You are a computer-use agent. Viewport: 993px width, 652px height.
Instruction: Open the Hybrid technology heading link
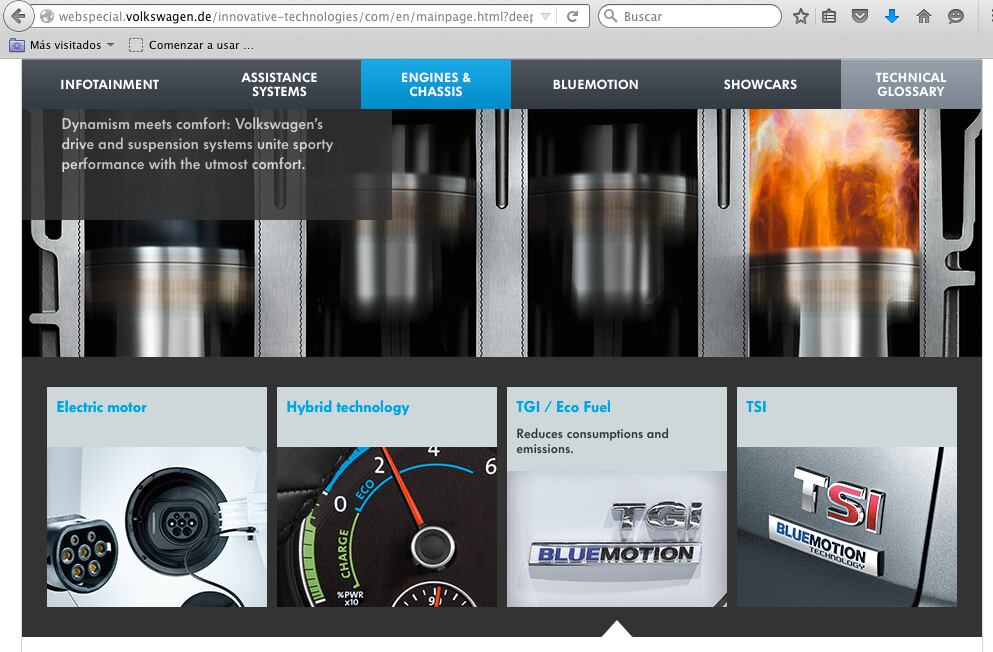(x=348, y=407)
